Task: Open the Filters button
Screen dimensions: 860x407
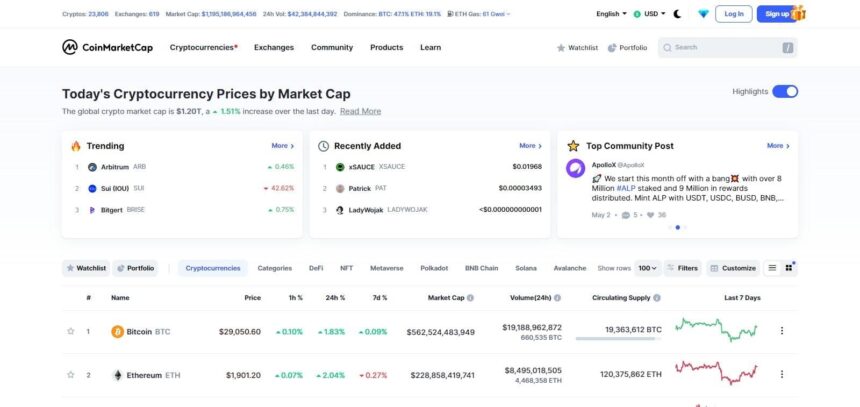Action: 682,268
